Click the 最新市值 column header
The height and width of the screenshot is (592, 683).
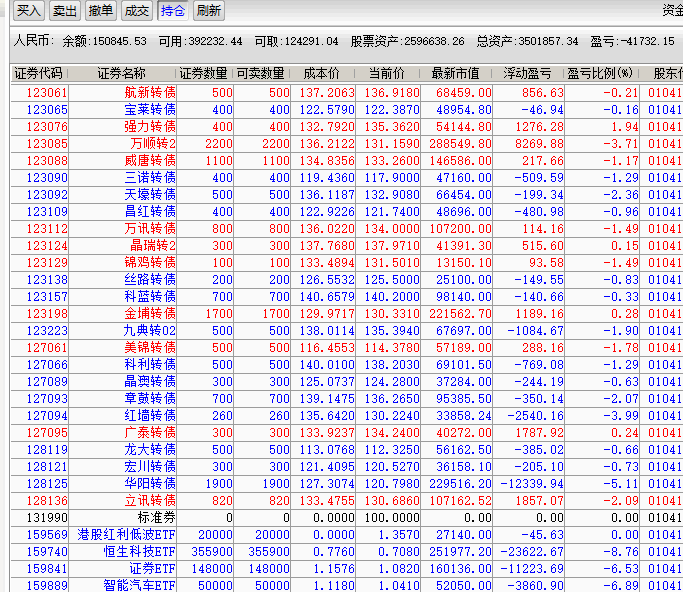455,74
